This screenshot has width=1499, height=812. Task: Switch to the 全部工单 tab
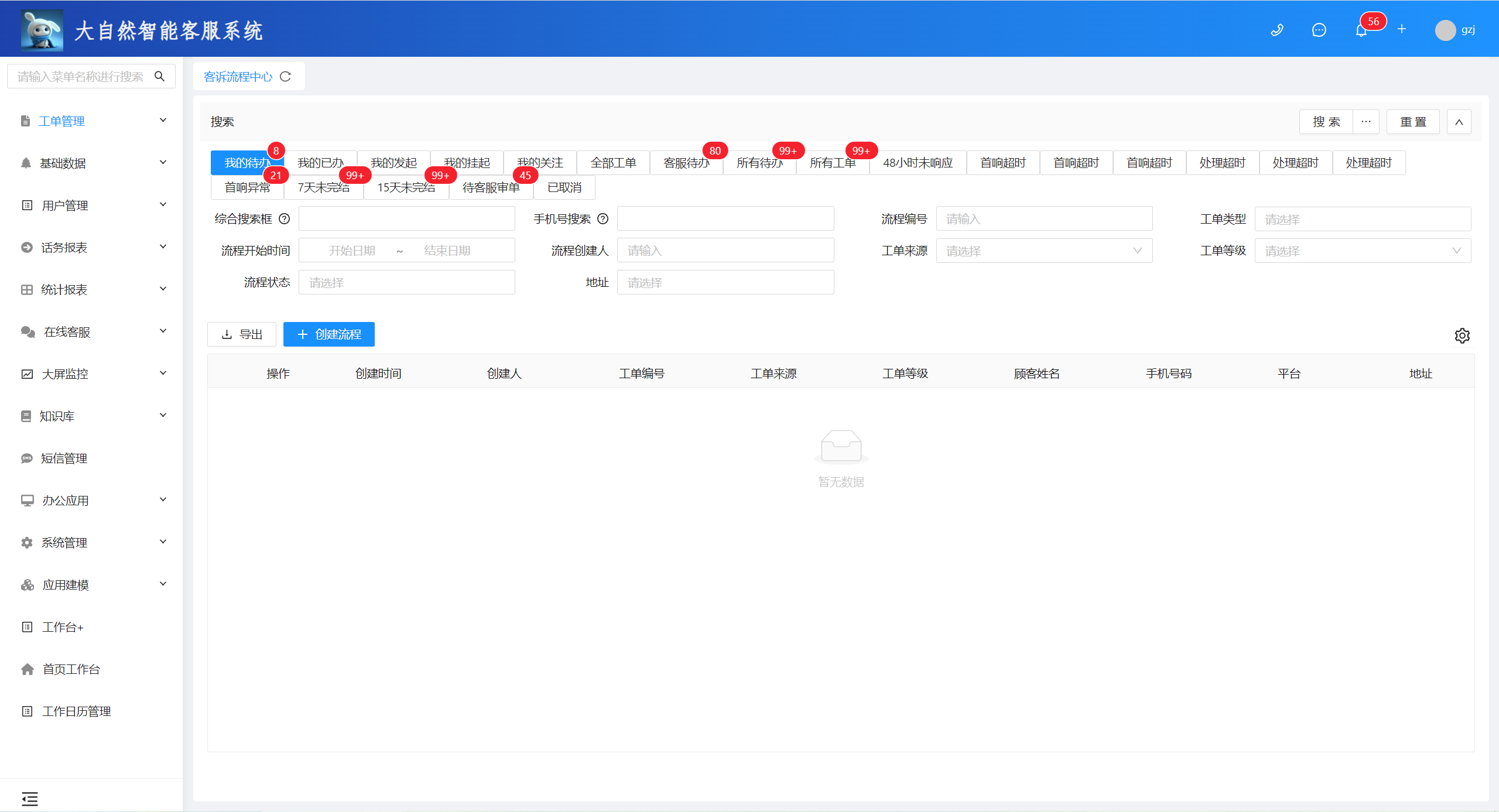613,163
